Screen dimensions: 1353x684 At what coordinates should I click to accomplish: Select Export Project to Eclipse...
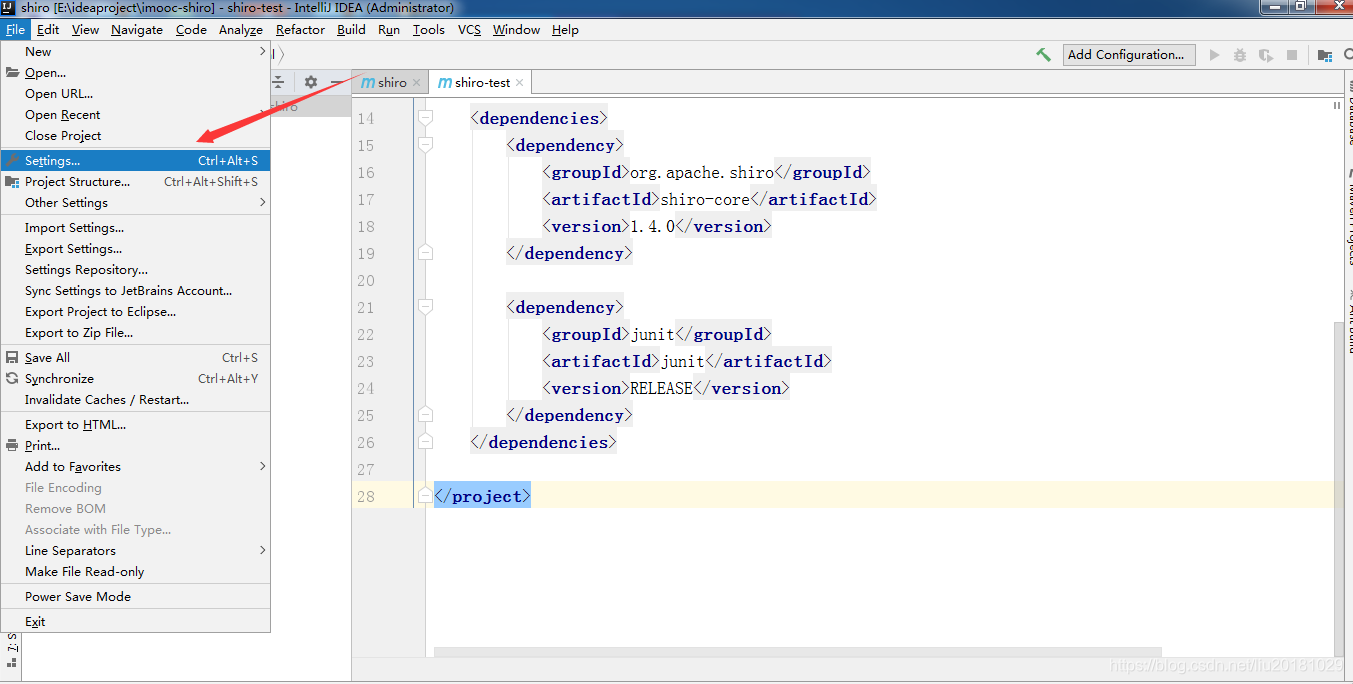[136, 311]
